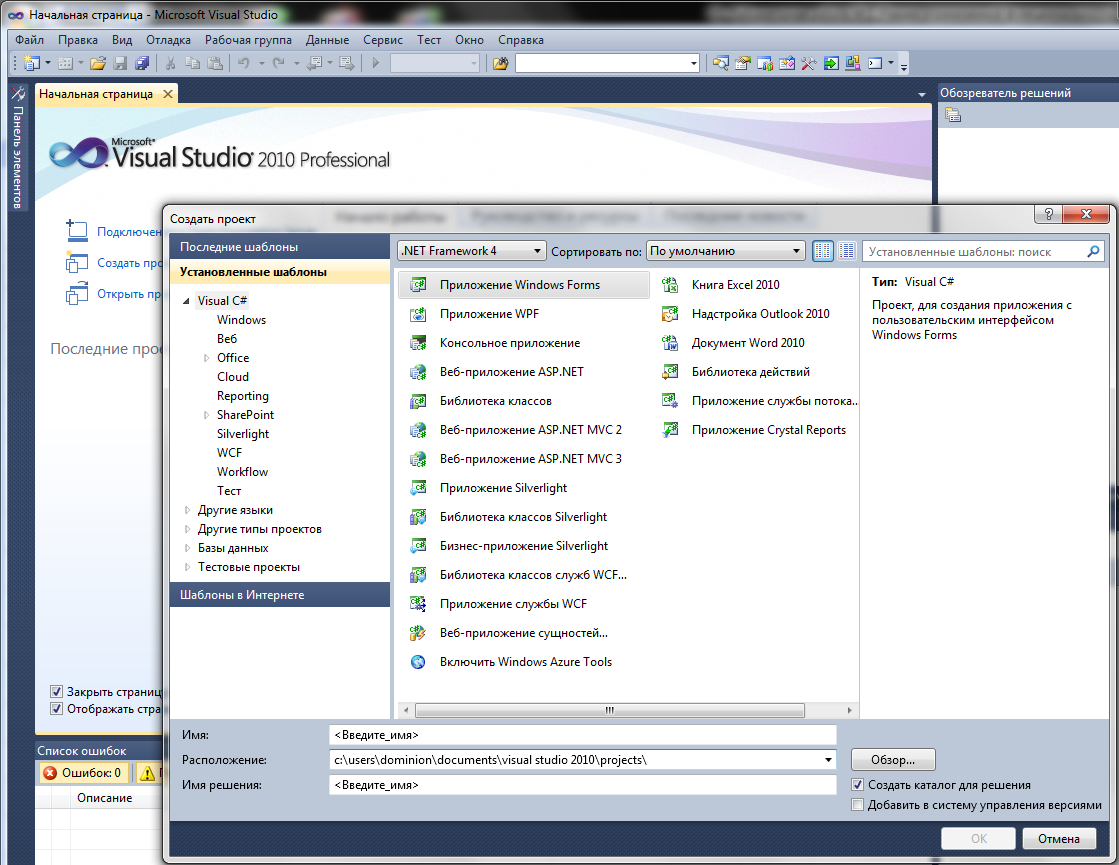Click the Find in Files toolbar icon
The width and height of the screenshot is (1119, 865).
coord(500,64)
